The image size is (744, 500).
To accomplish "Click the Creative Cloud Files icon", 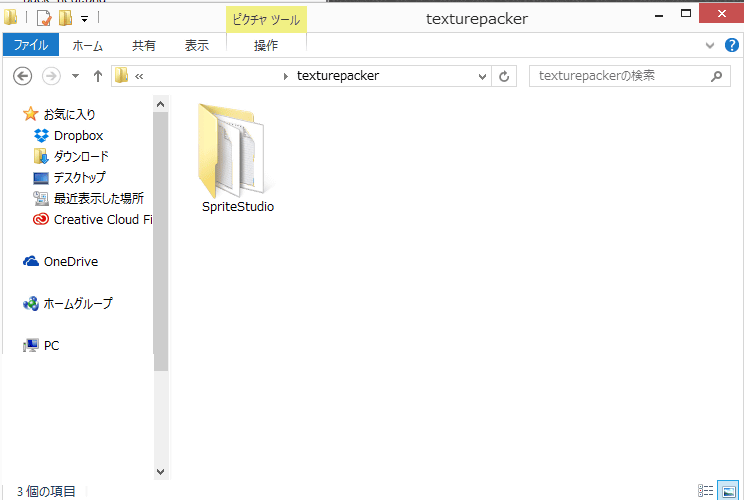I will pos(41,219).
